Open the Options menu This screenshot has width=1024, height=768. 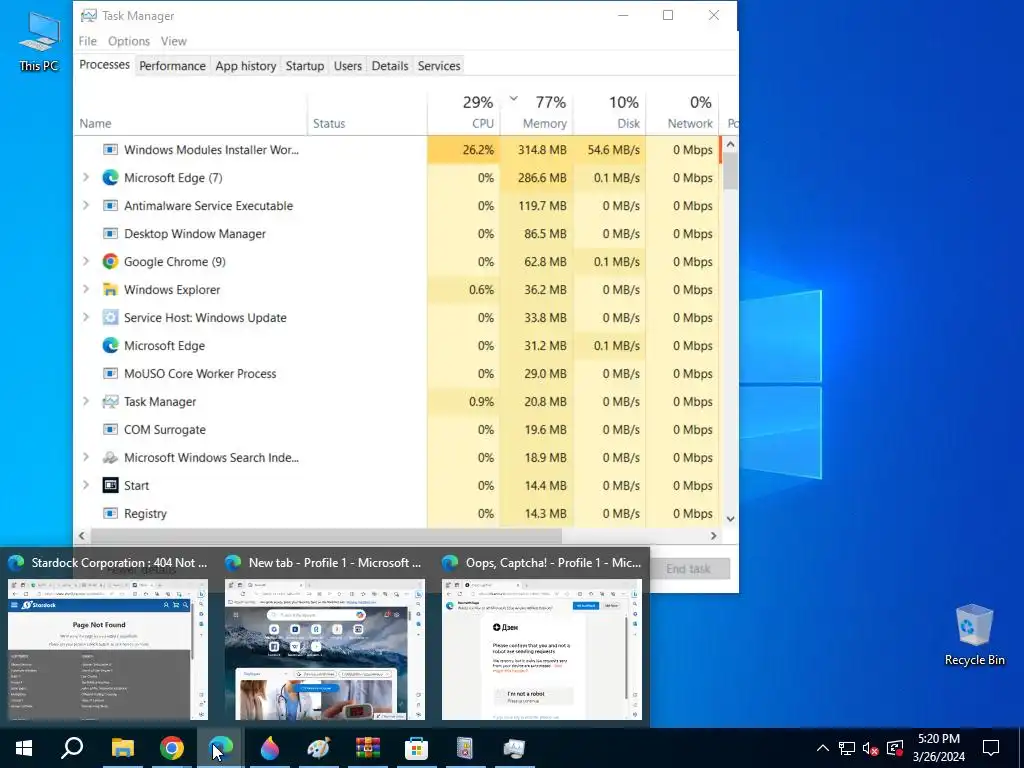point(129,41)
